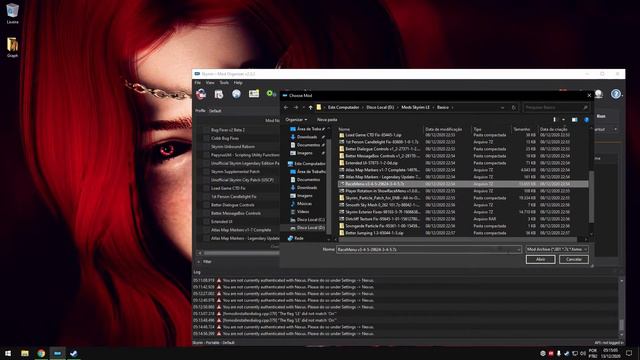Go back with the dialog's left arrow
The height and width of the screenshot is (360, 640).
coord(286,107)
